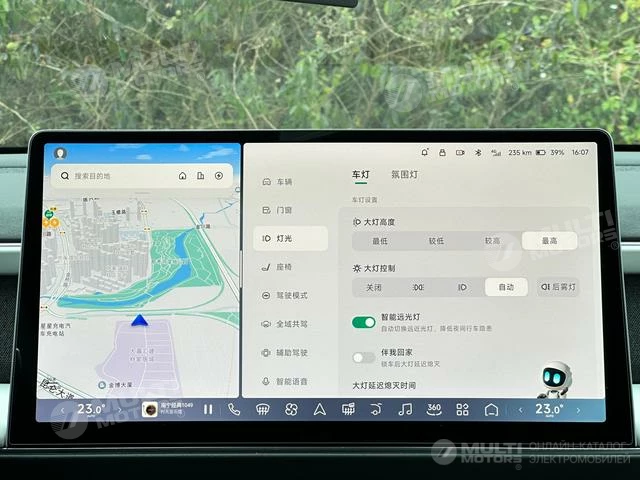Open the apps grid icon
Screen dimensions: 640x480
[462, 409]
